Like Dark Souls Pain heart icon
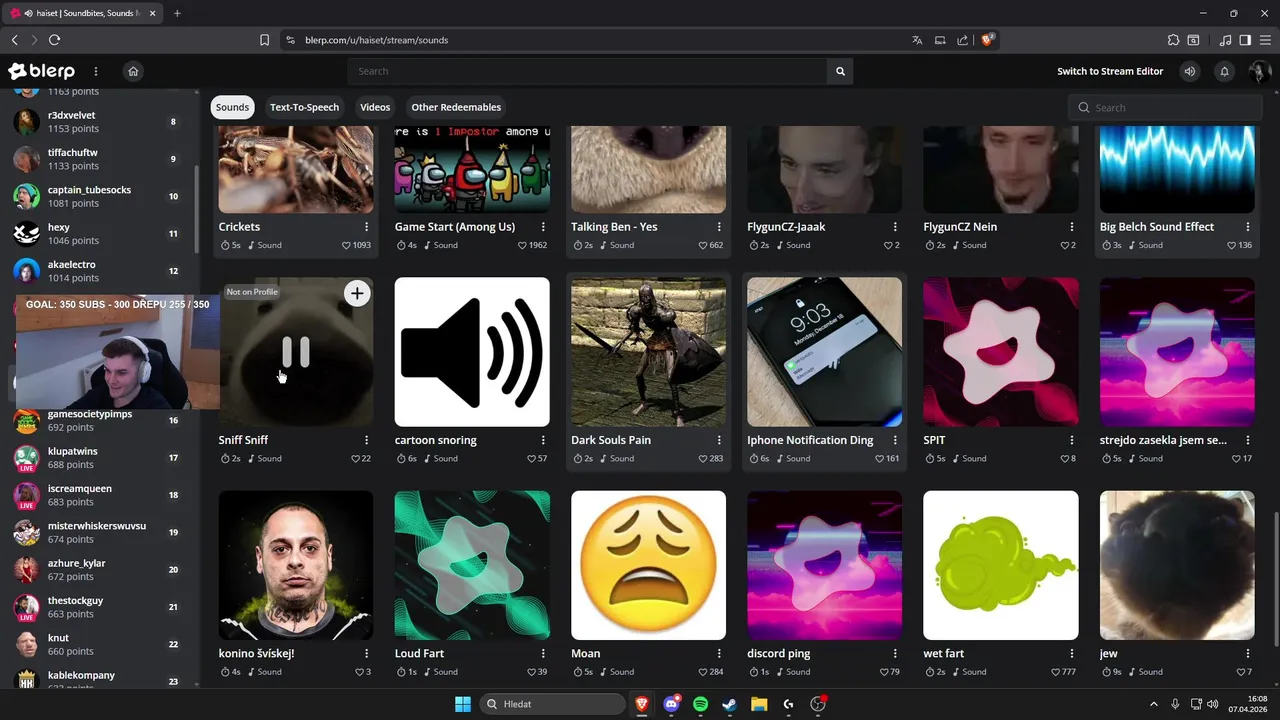 pos(703,458)
